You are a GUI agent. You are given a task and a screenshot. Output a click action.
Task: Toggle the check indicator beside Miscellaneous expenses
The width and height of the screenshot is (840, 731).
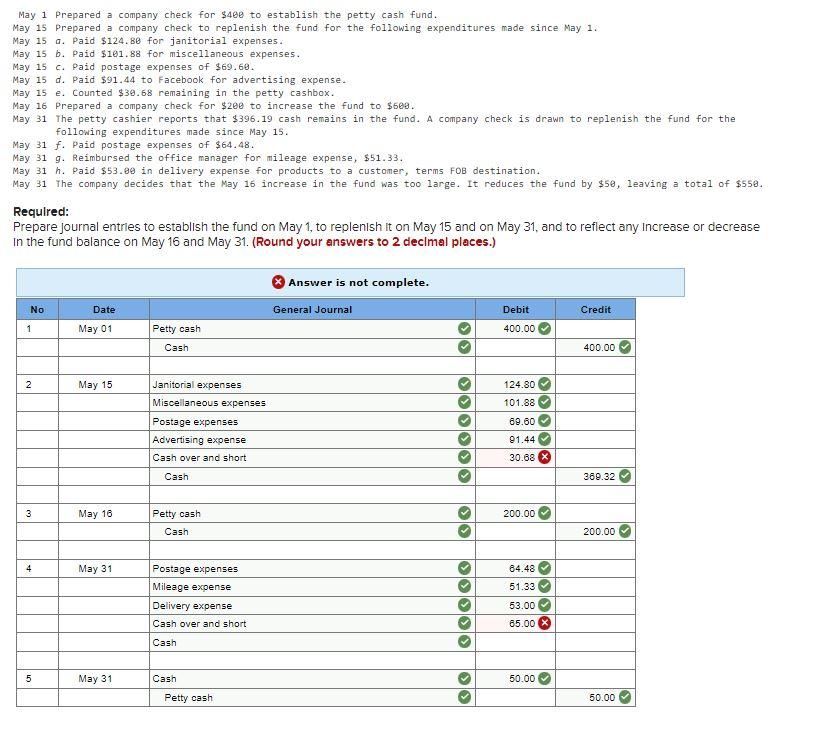[466, 403]
